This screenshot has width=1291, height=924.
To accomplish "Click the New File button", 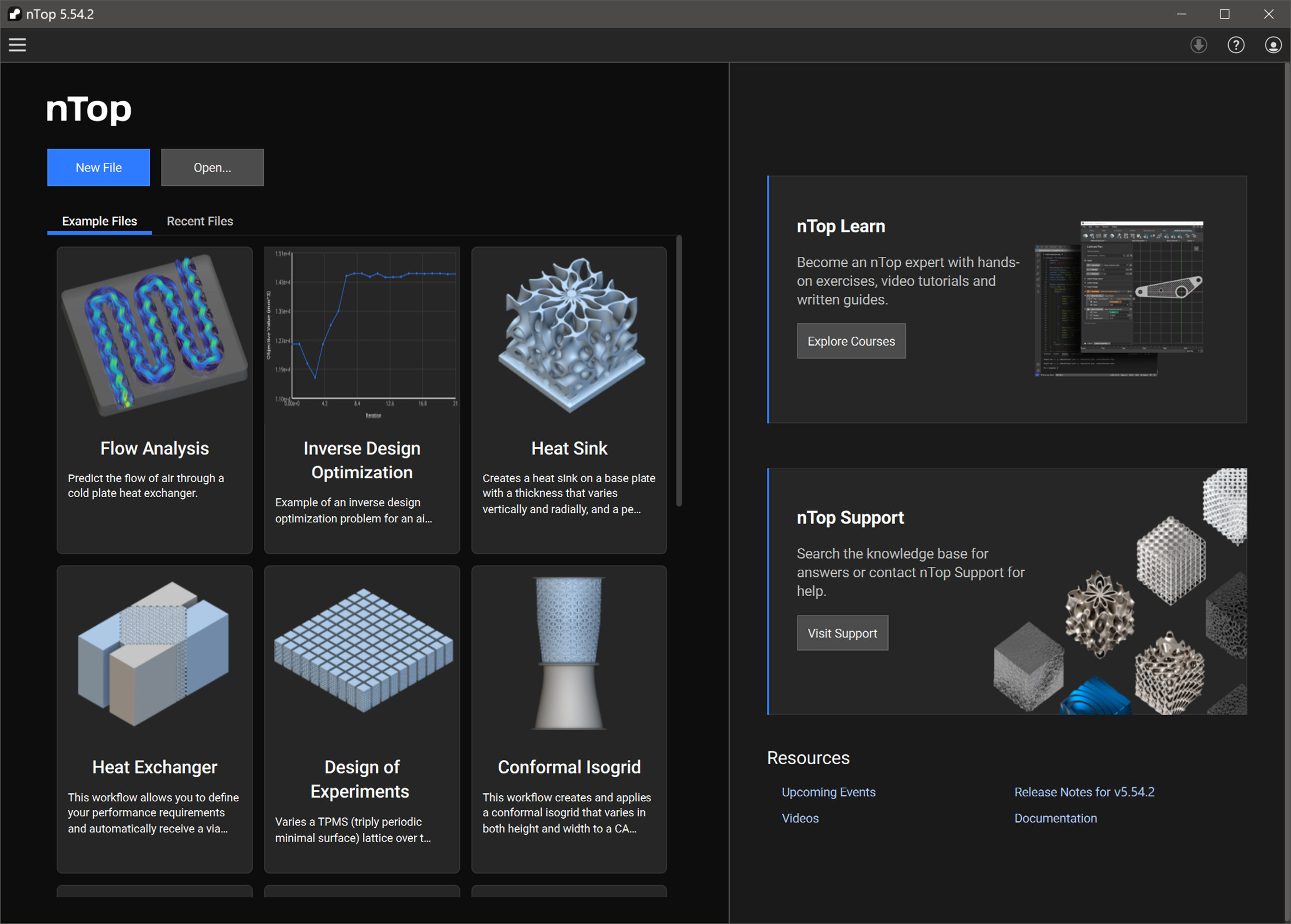I will coord(98,167).
